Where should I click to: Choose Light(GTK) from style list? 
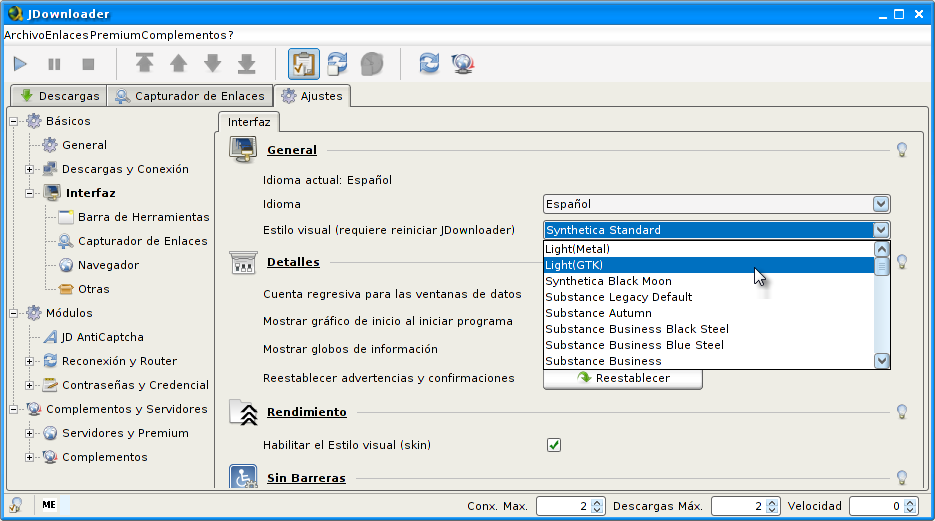708,265
